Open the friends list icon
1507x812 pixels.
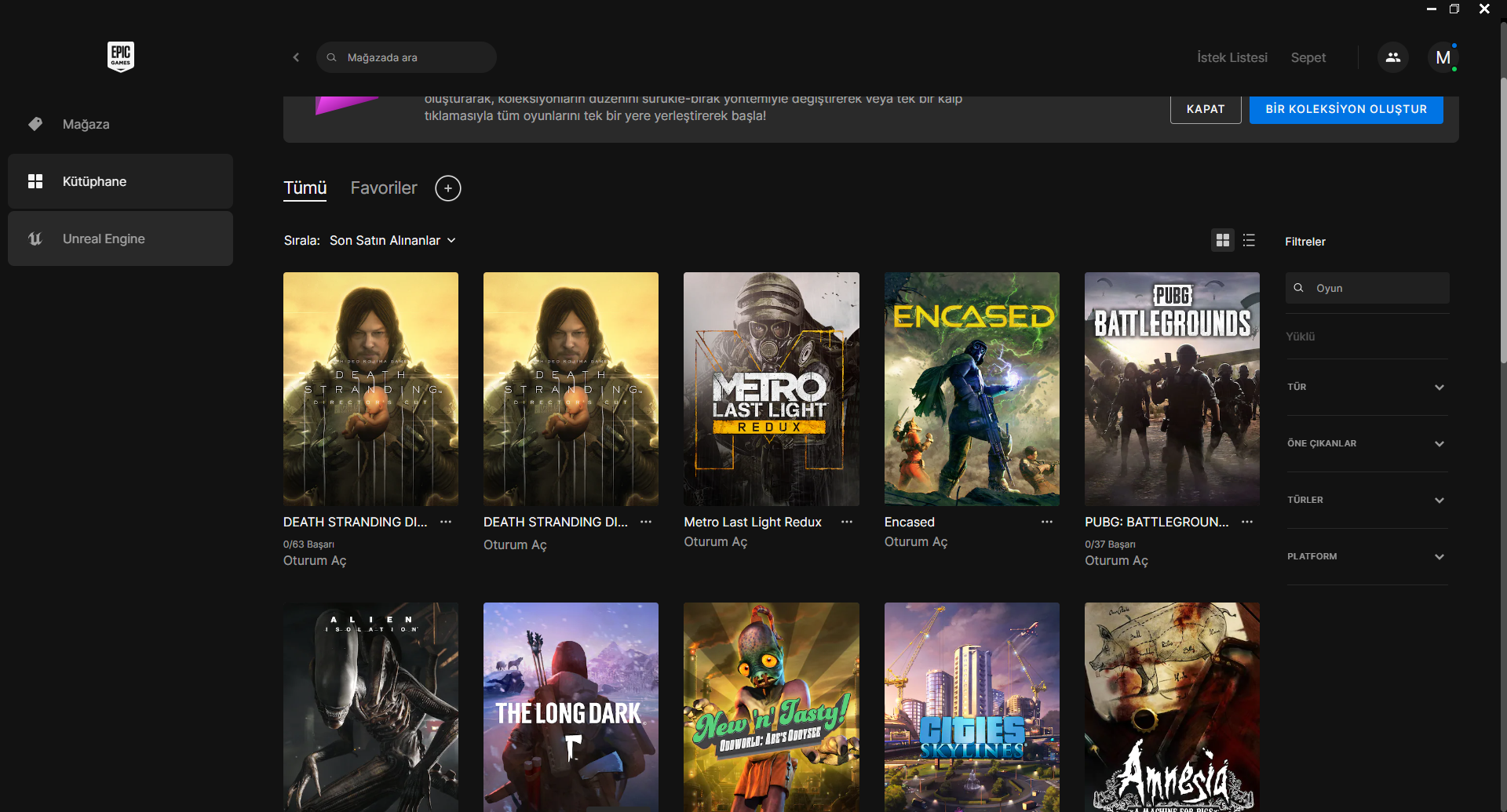pyautogui.click(x=1393, y=57)
